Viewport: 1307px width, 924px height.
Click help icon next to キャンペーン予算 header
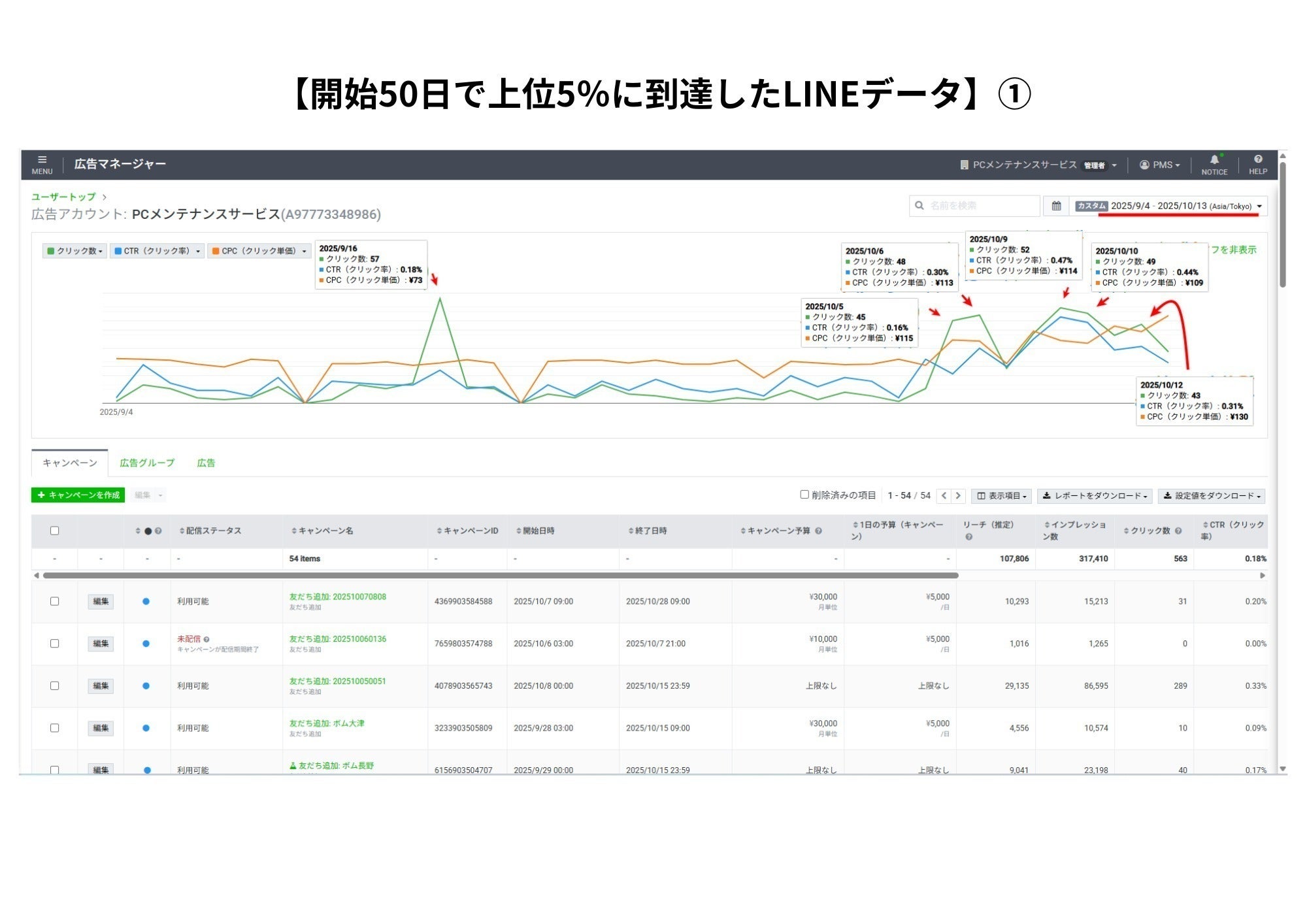pyautogui.click(x=819, y=531)
